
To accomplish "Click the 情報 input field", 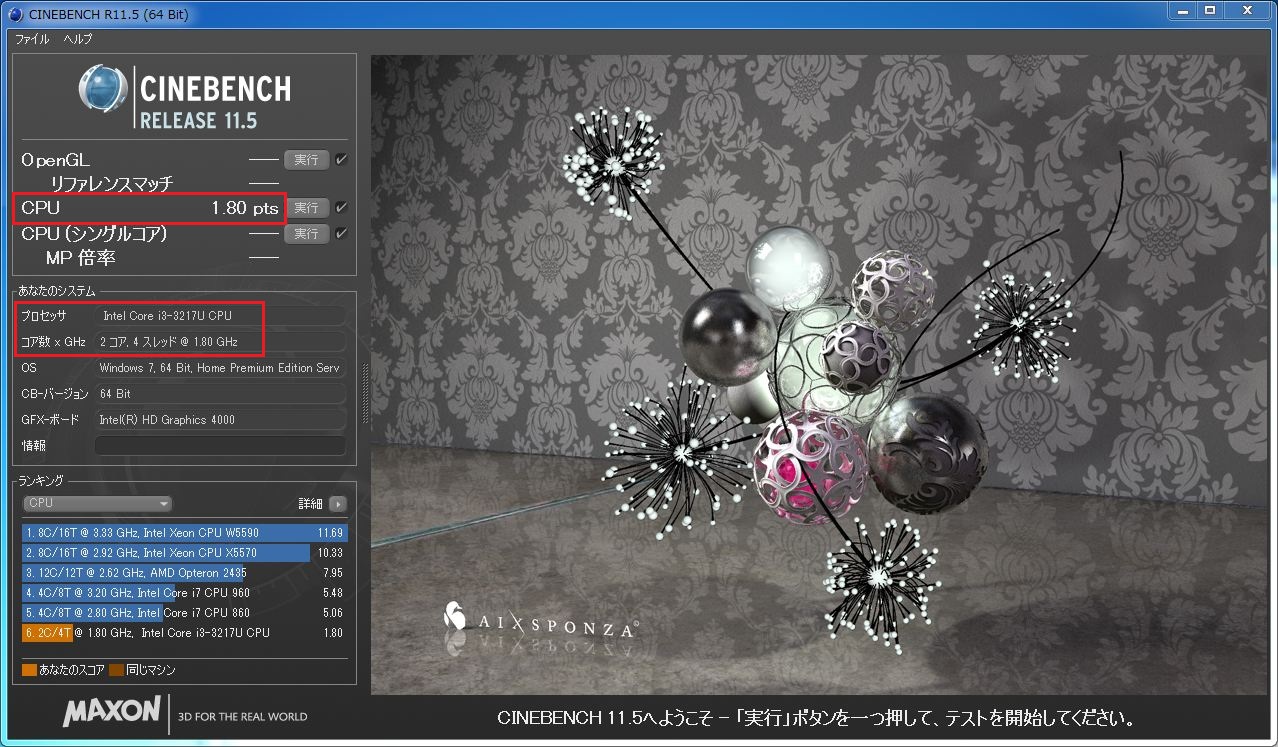I will coord(220,445).
